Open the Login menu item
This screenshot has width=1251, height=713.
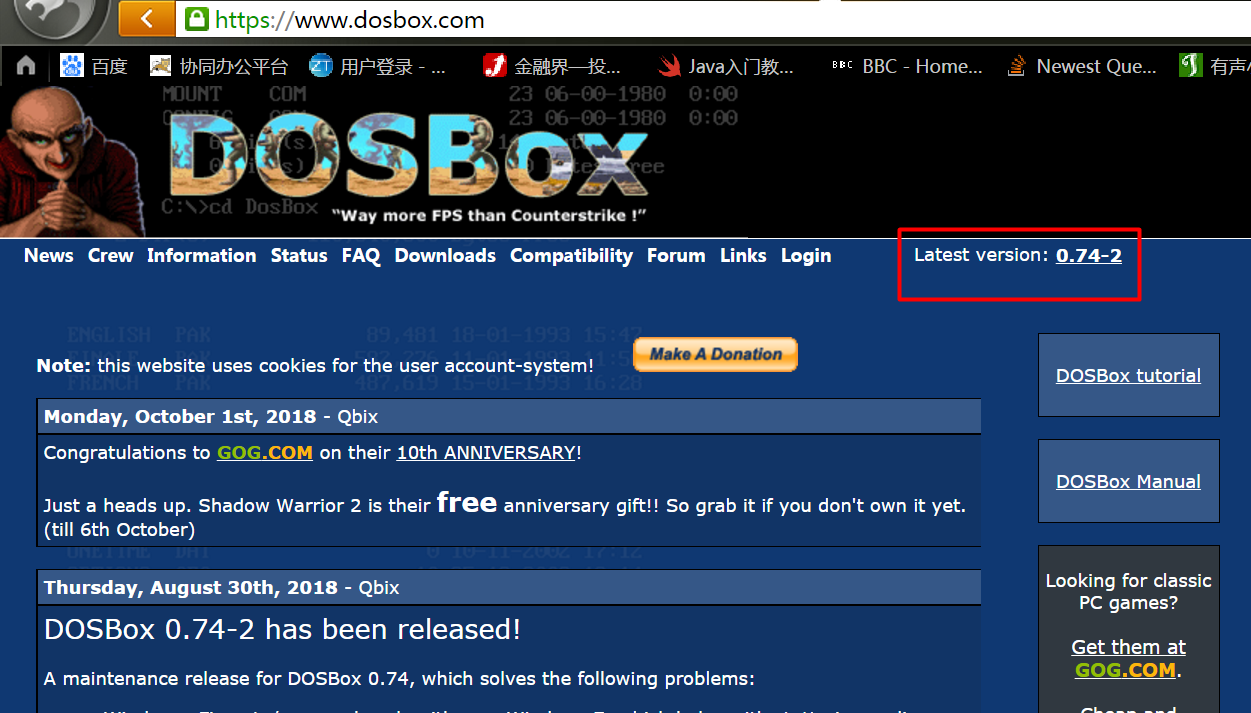tap(806, 256)
